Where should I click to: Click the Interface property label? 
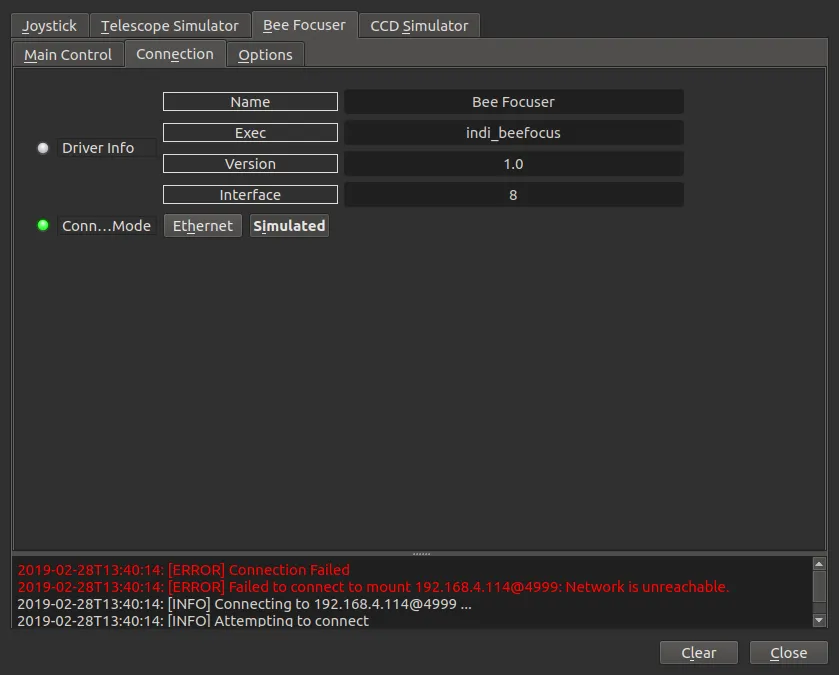click(250, 195)
